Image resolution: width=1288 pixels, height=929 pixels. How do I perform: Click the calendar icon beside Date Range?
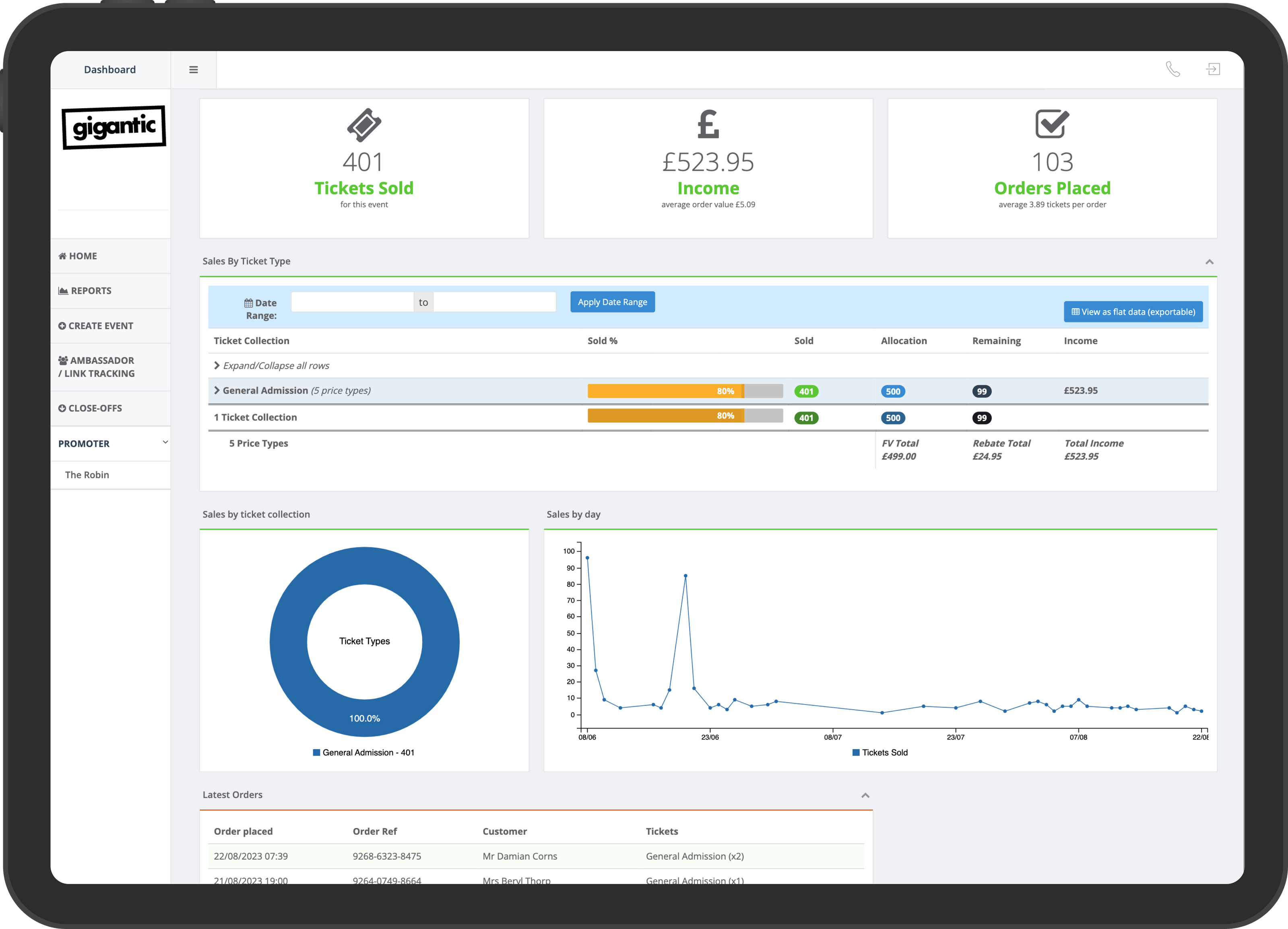click(248, 303)
